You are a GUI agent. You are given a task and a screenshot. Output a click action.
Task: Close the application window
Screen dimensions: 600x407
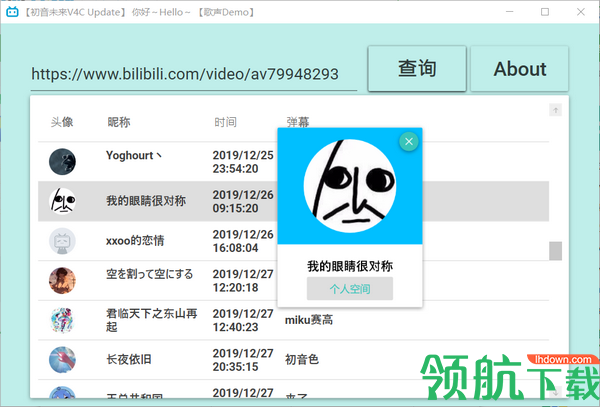click(580, 12)
